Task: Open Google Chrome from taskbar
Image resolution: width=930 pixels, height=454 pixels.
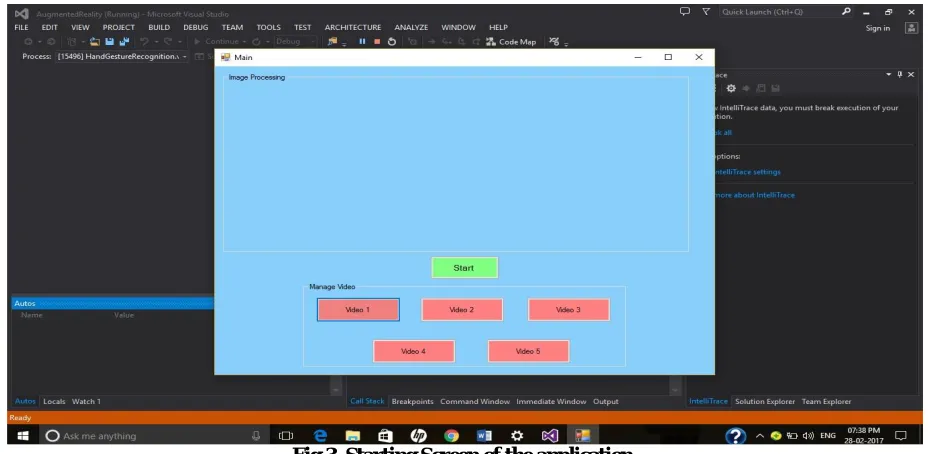Action: (x=451, y=436)
